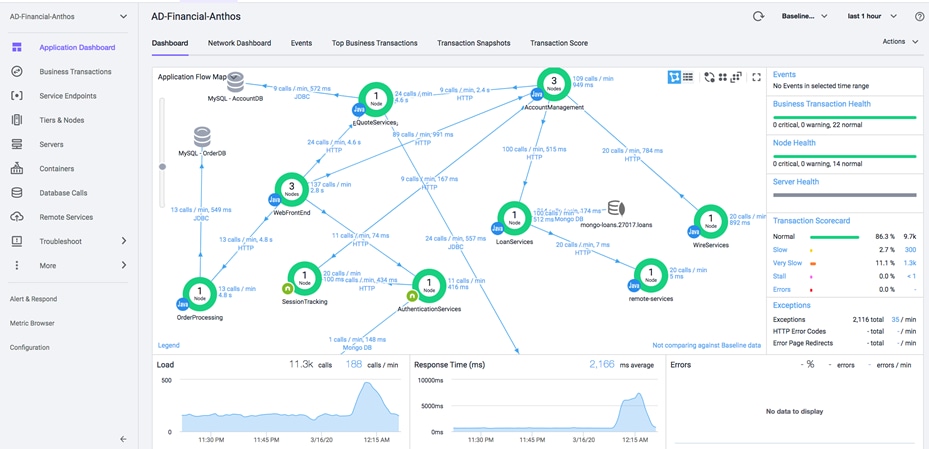Screen dimensions: 929x449
Task: Click the flow map arrange nodes icon
Action: (x=736, y=77)
